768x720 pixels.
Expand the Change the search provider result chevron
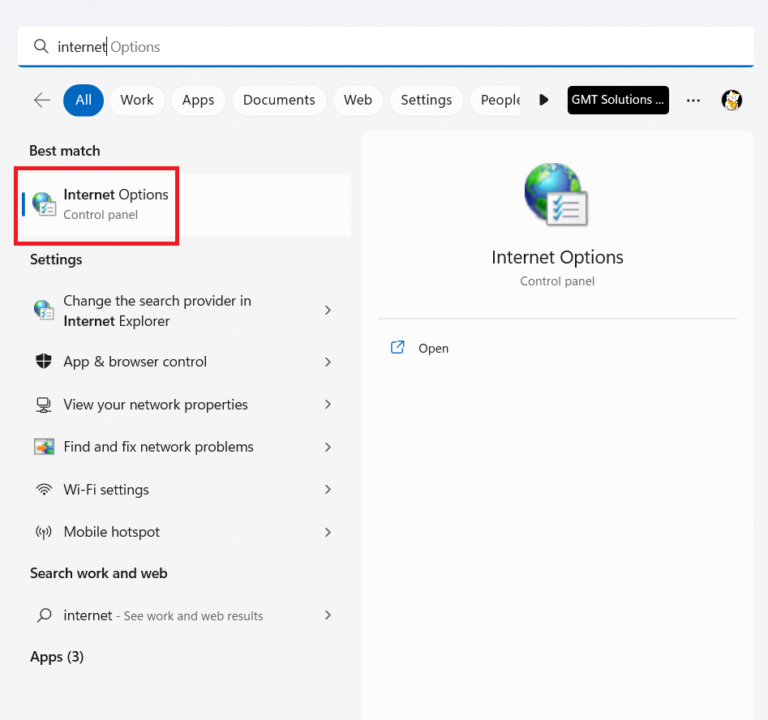328,310
